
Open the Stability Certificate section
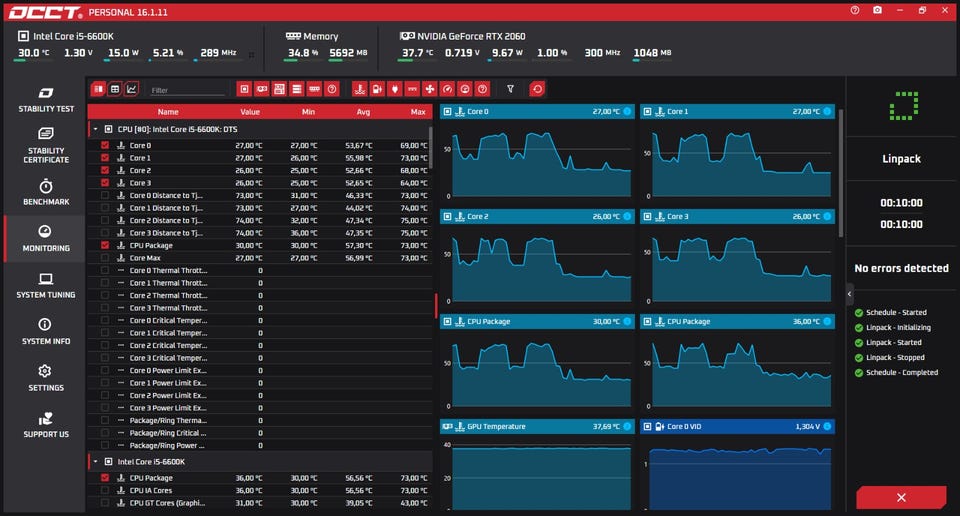click(46, 146)
